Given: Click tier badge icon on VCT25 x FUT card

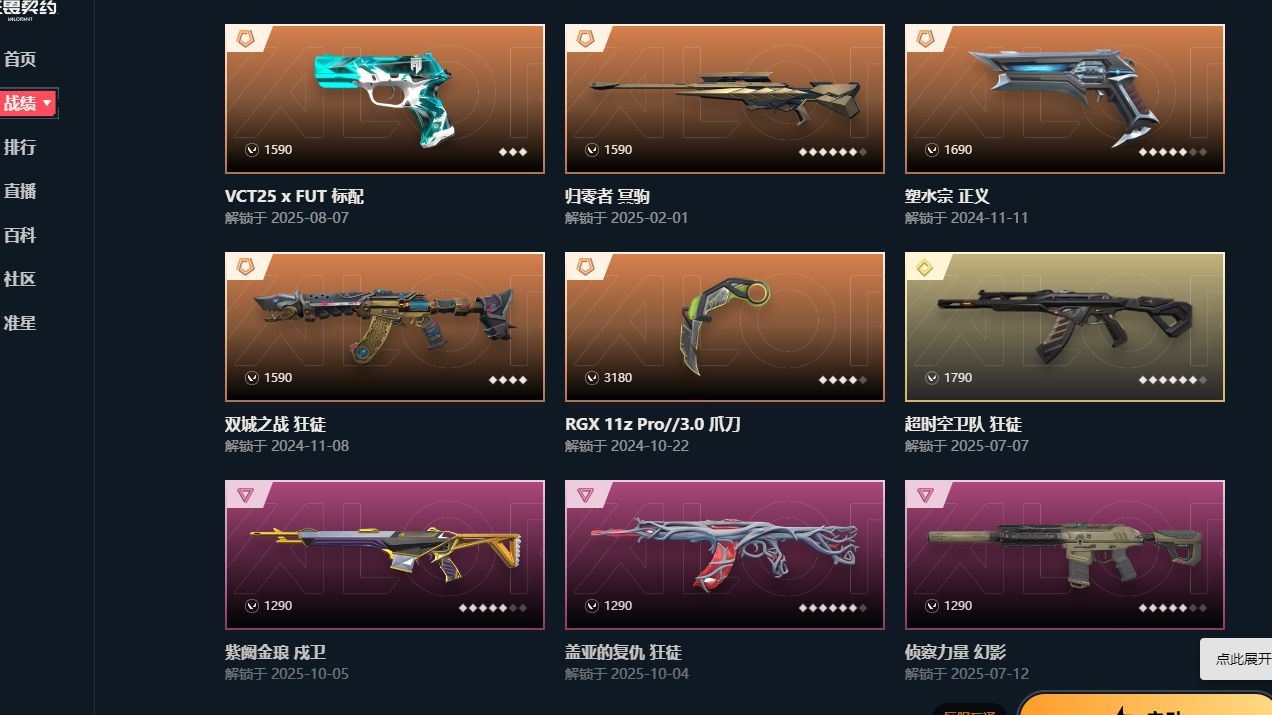Looking at the screenshot, I should point(245,39).
